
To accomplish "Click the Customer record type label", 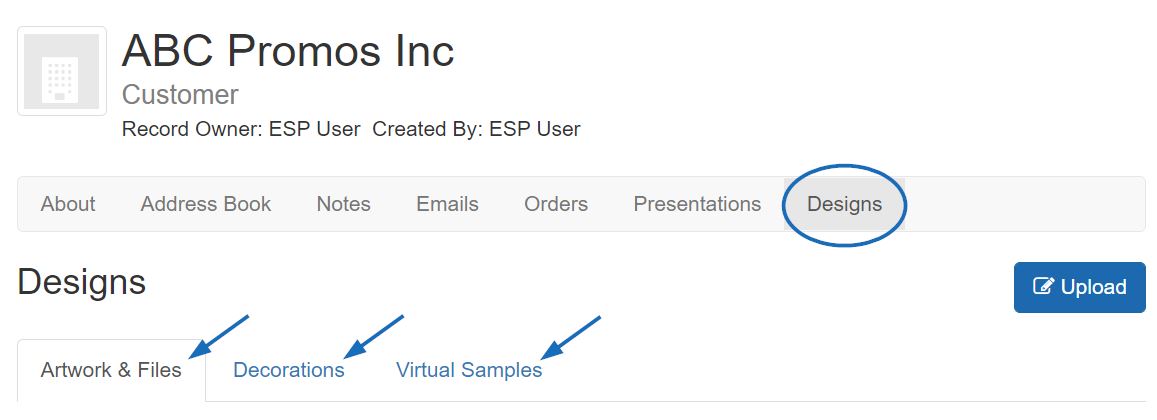I will click(180, 94).
